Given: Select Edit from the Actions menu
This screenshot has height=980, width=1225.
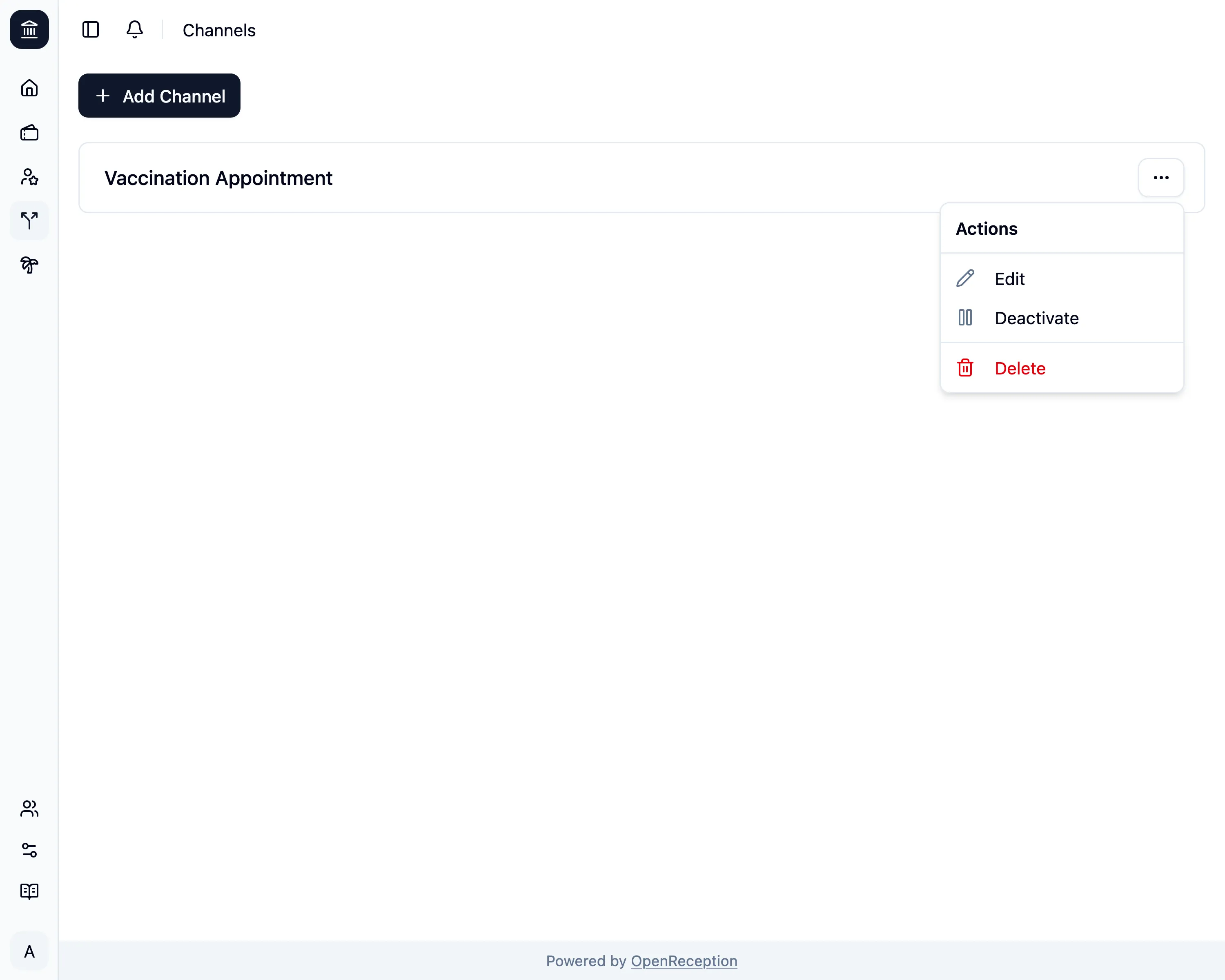Looking at the screenshot, I should (1009, 278).
